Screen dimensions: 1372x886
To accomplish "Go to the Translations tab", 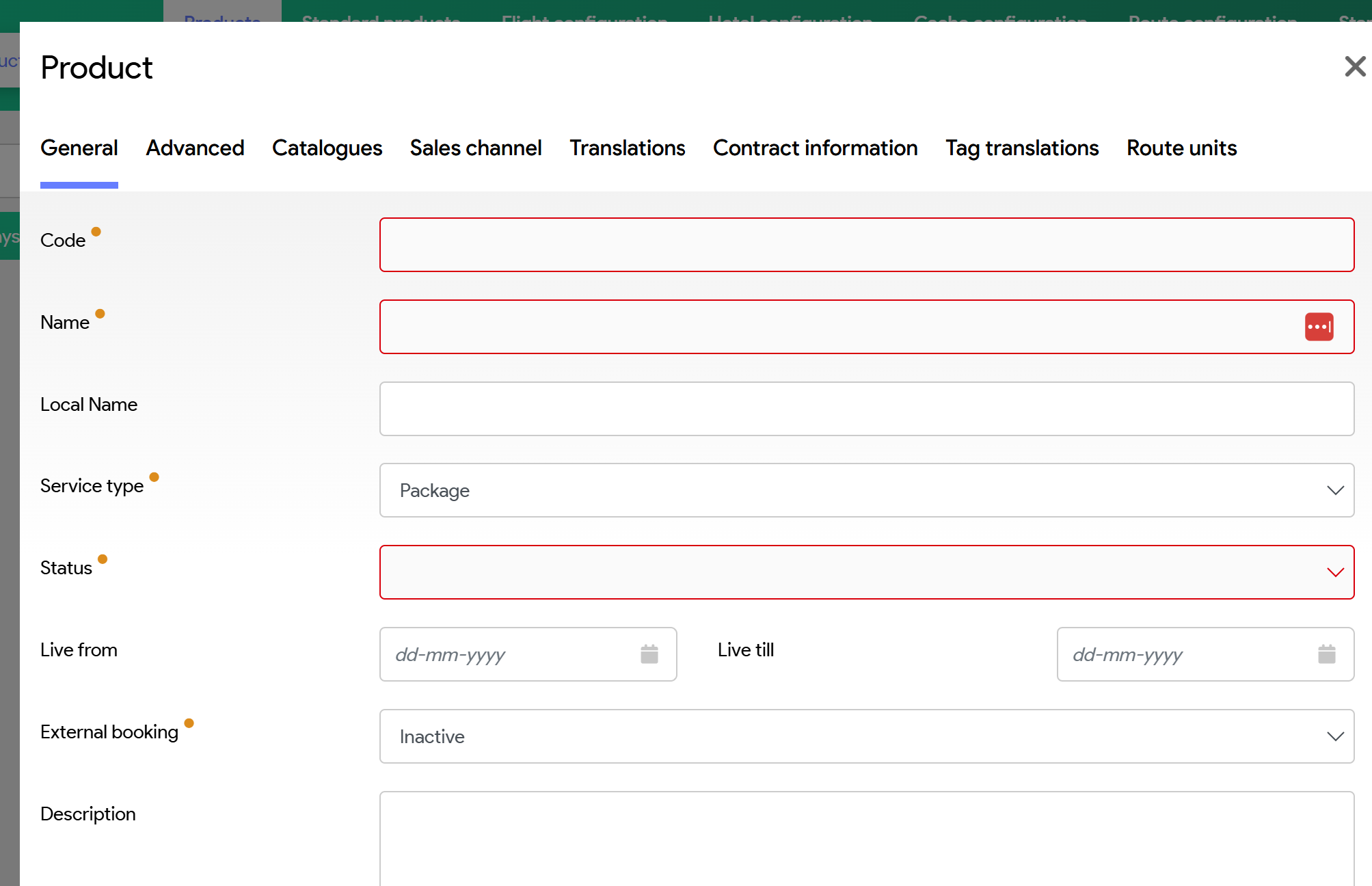I will click(627, 148).
